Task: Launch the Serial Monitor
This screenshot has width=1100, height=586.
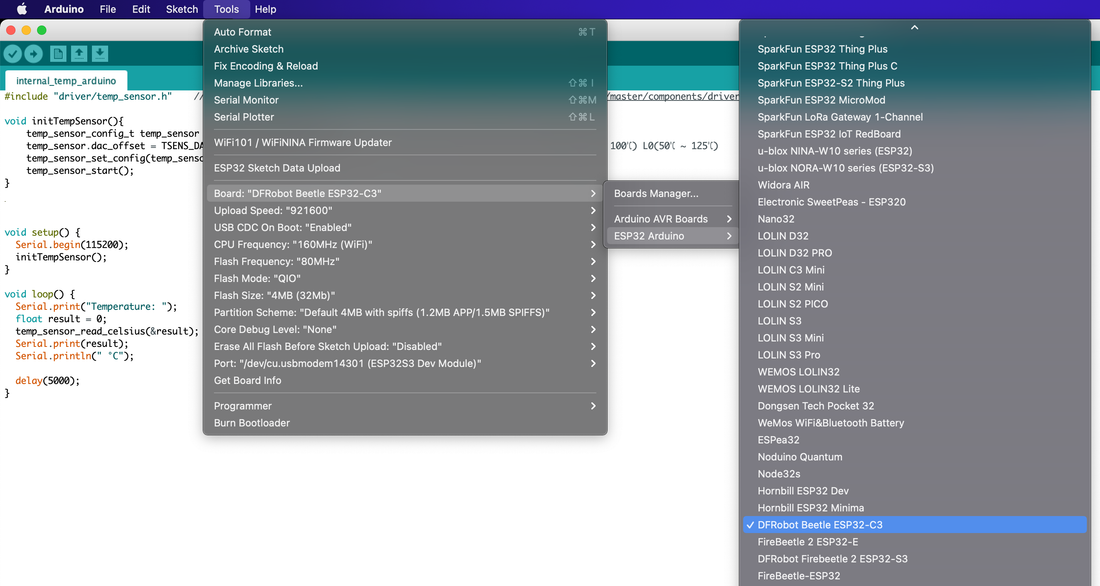Action: click(x=246, y=100)
